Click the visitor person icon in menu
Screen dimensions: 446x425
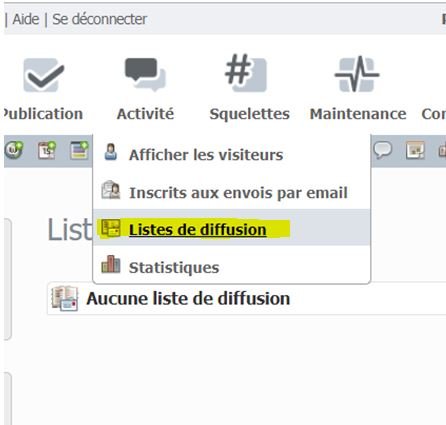coord(111,152)
